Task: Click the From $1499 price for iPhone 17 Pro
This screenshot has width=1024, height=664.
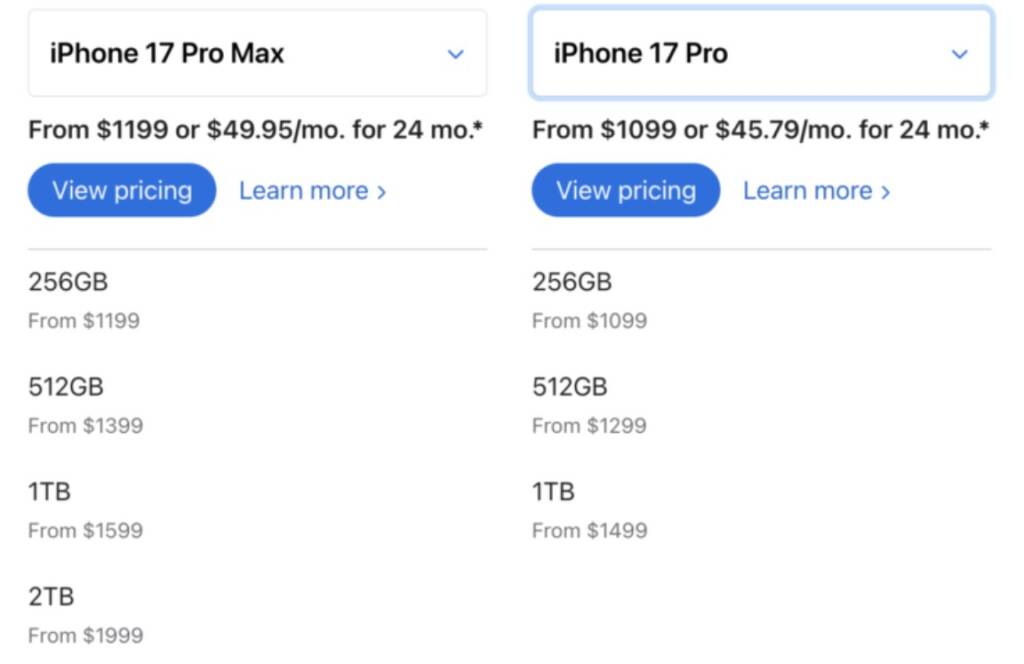Action: 590,530
